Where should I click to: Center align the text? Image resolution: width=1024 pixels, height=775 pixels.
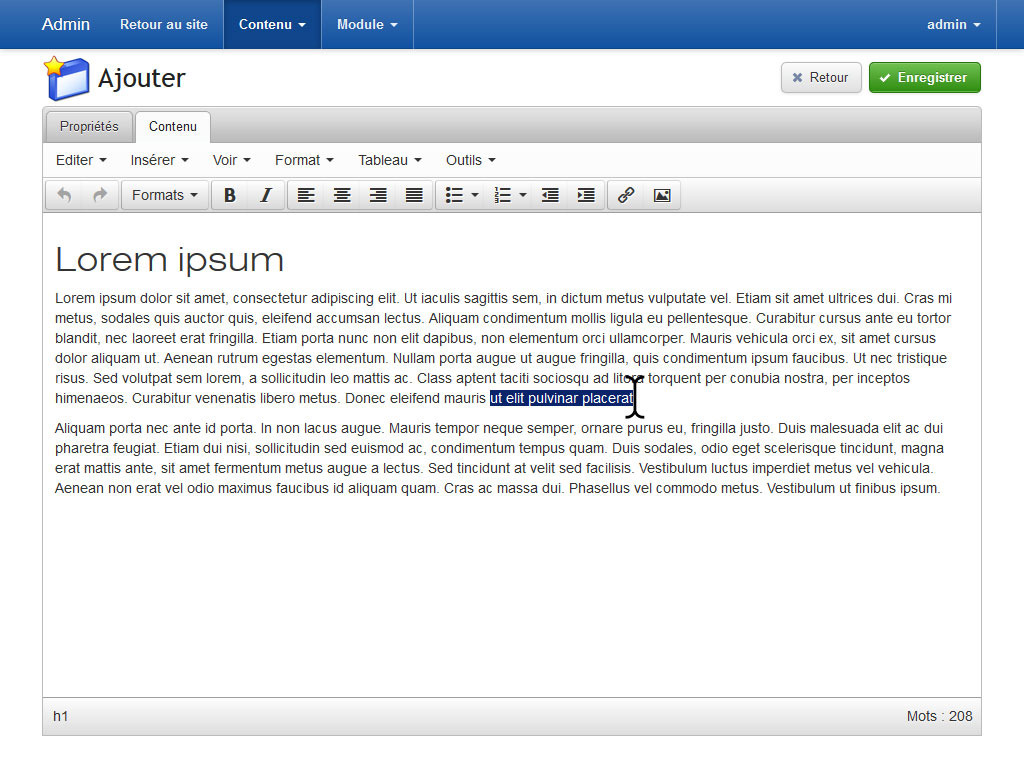[342, 195]
